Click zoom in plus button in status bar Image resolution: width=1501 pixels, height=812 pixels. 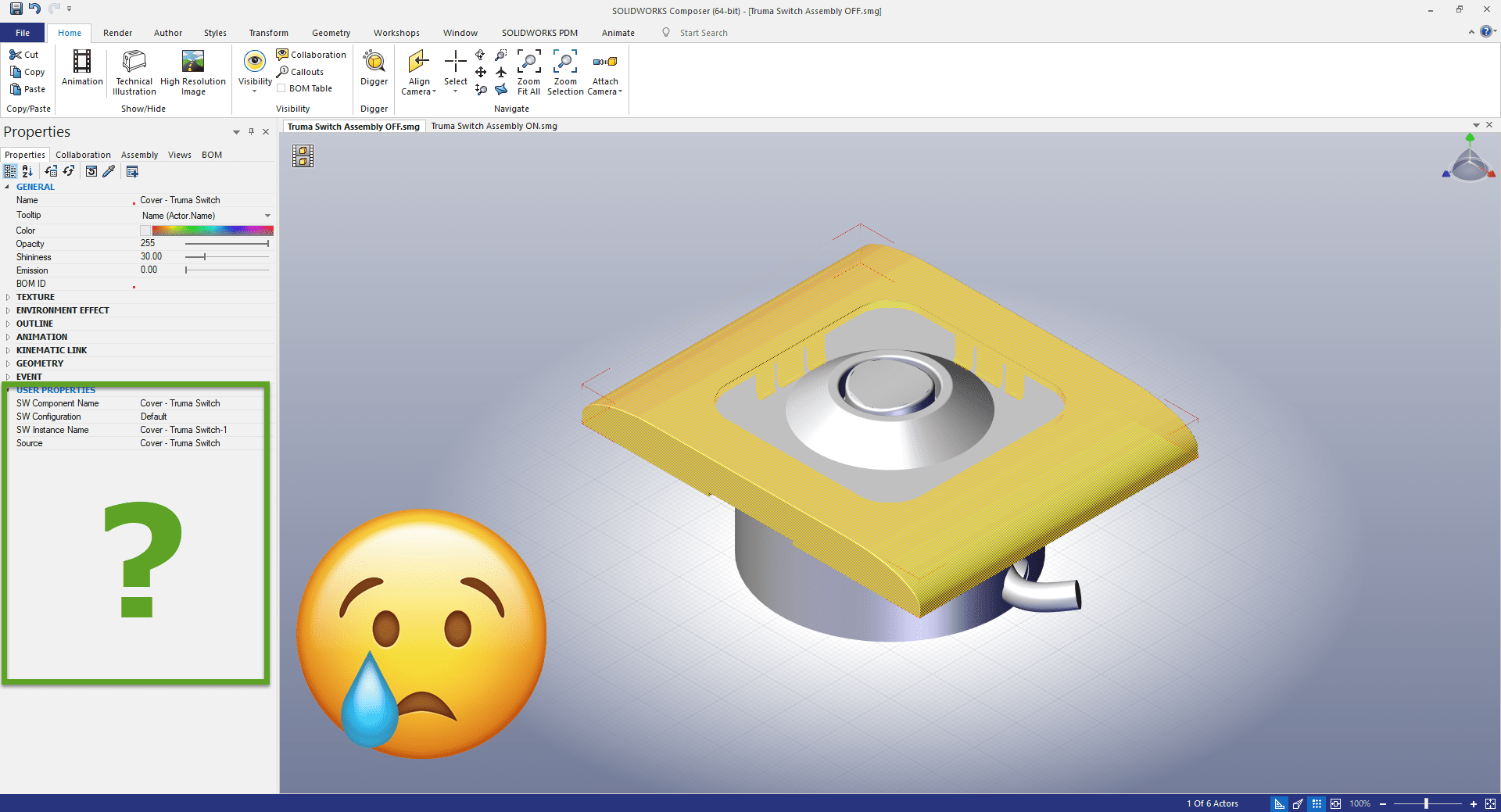tap(1473, 803)
